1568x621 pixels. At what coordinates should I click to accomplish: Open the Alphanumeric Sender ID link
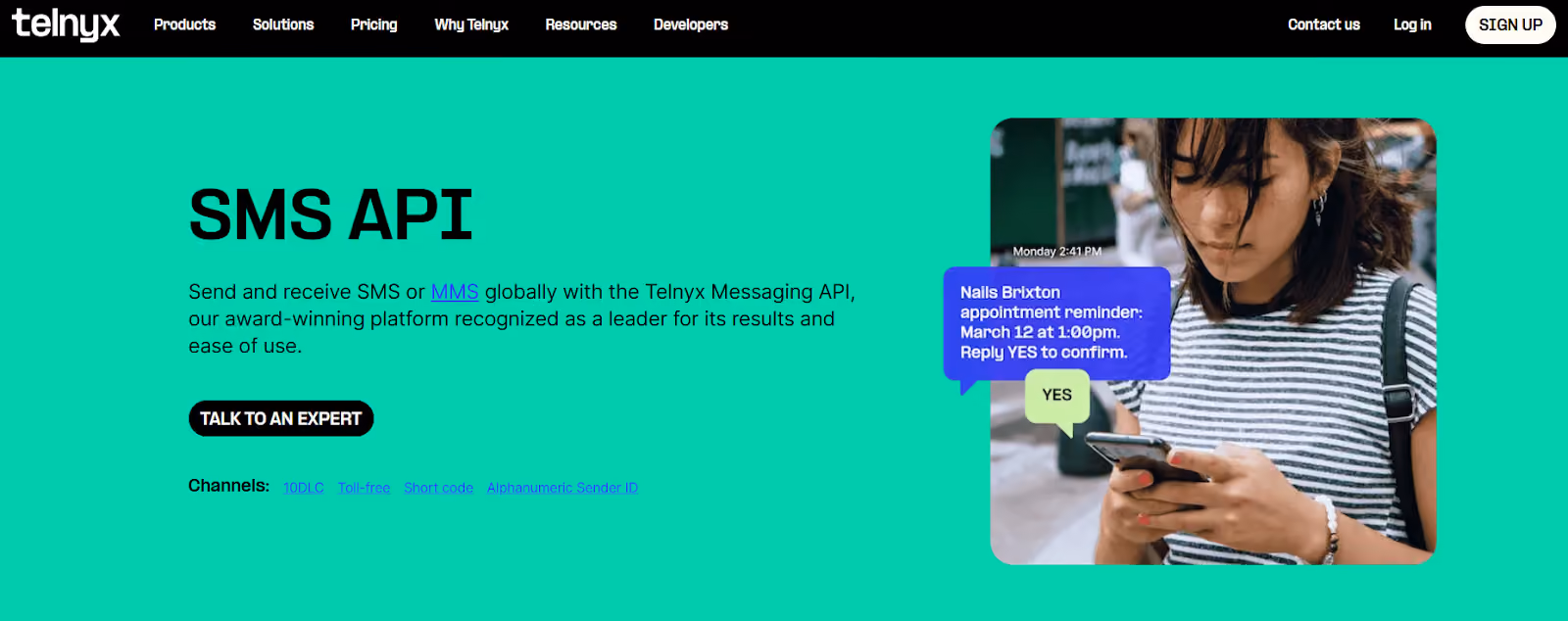[x=563, y=488]
